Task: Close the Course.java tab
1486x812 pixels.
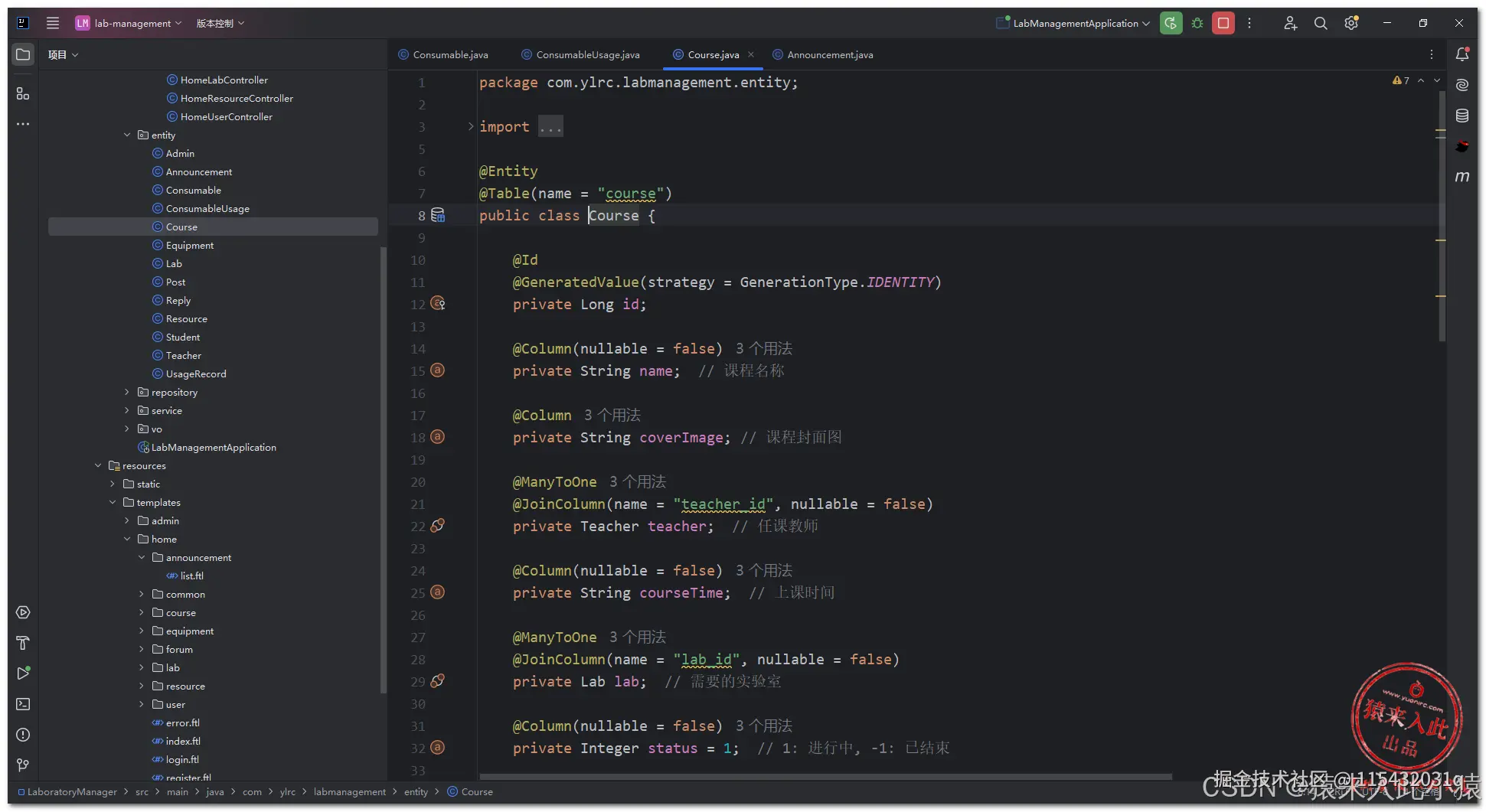Action: coord(751,54)
